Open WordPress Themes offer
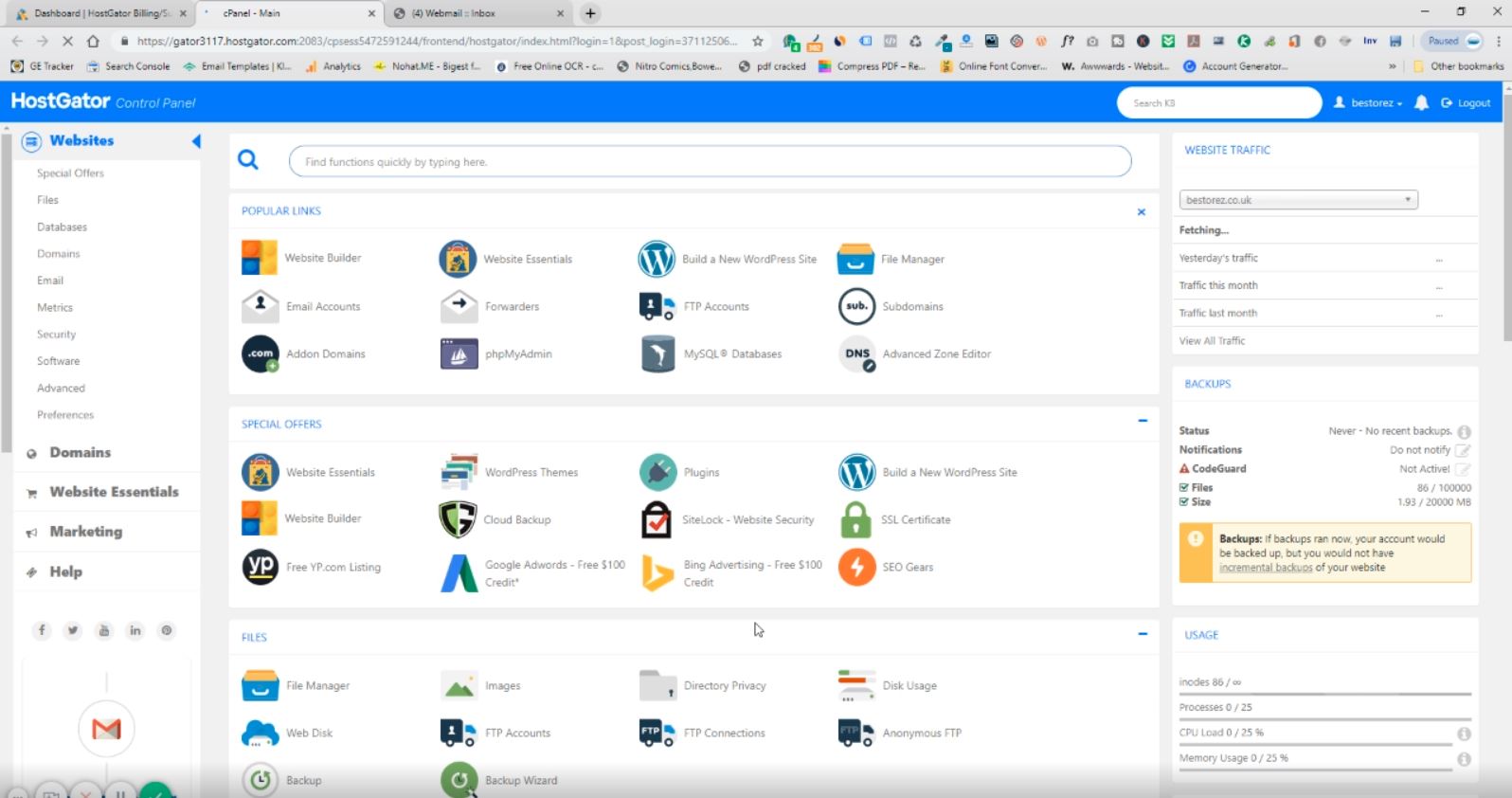 (510, 472)
